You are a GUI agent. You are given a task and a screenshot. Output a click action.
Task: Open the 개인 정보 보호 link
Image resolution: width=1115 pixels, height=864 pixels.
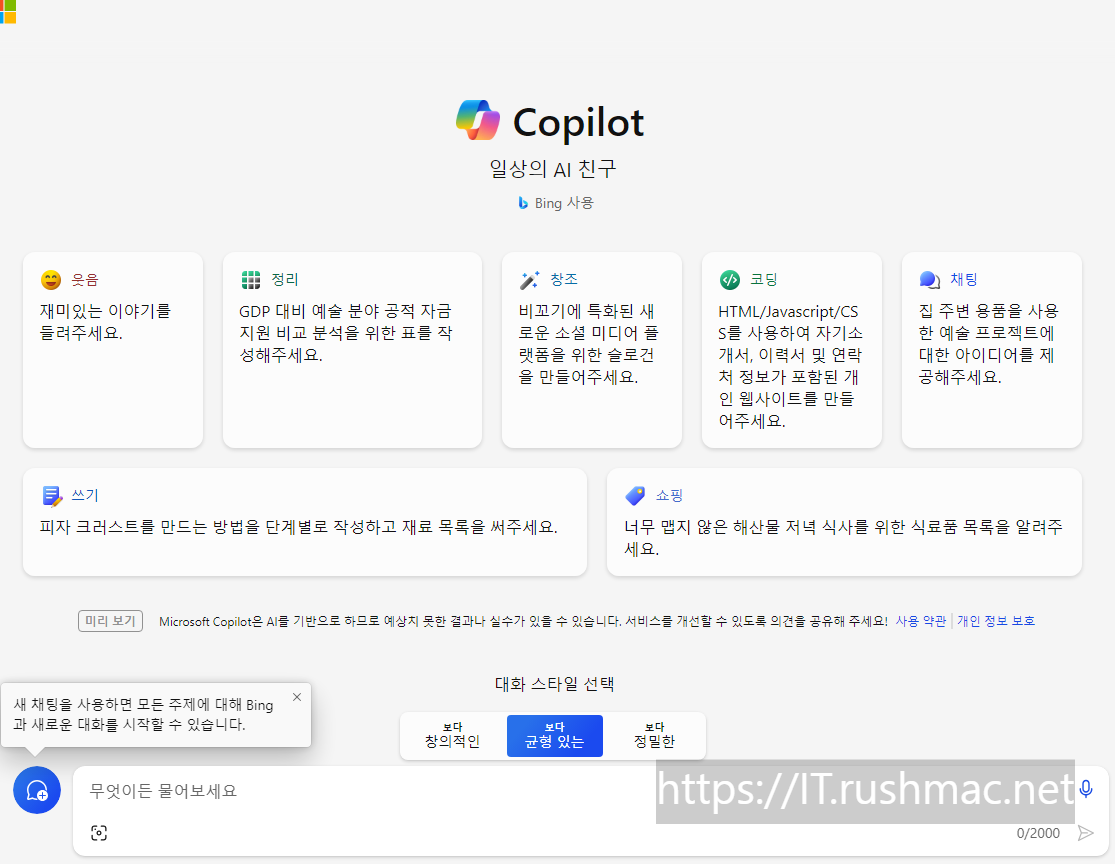click(x=996, y=621)
